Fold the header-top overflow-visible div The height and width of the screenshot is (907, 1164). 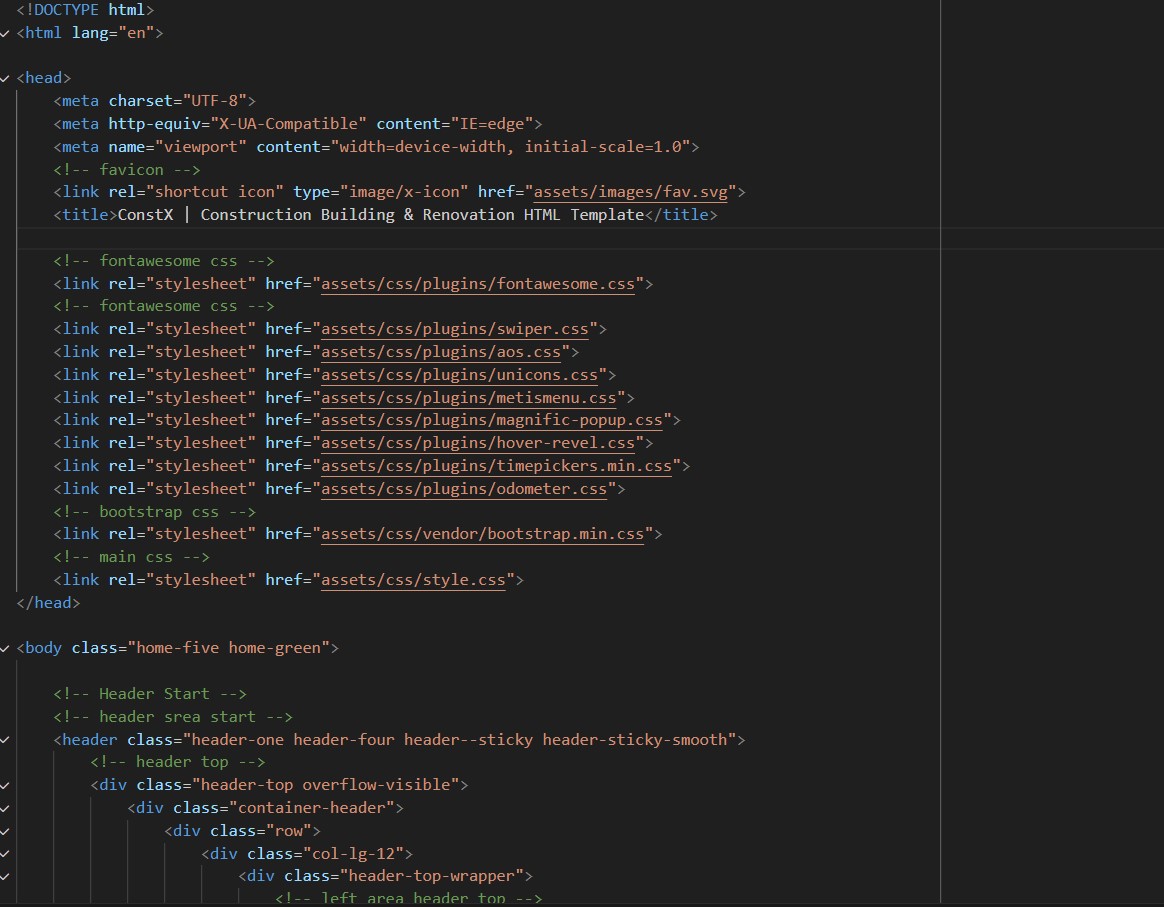pyautogui.click(x=5, y=785)
